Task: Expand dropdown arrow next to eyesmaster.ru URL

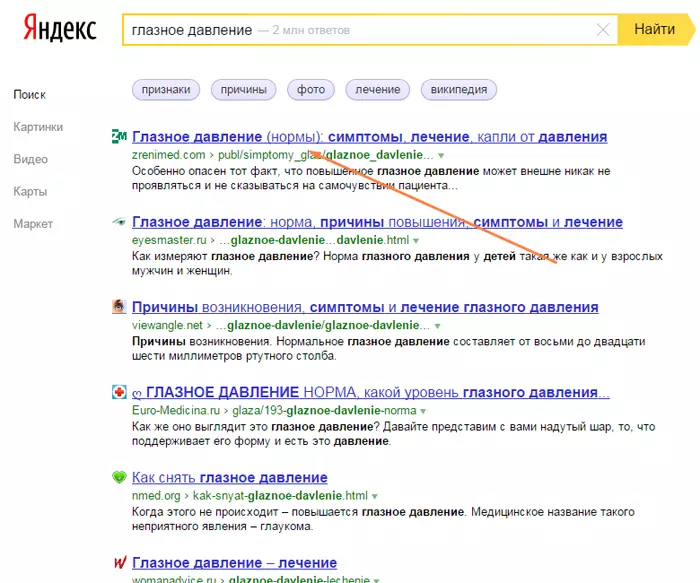Action: tap(416, 241)
